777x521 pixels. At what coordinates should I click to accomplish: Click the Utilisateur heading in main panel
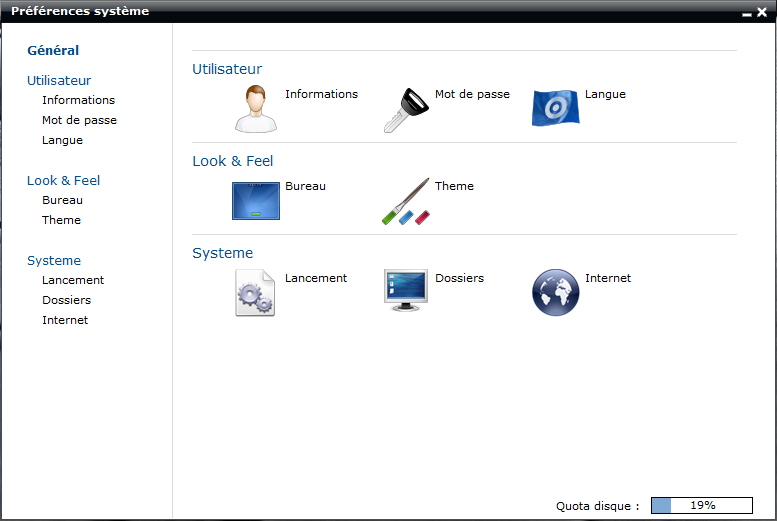pyautogui.click(x=227, y=69)
